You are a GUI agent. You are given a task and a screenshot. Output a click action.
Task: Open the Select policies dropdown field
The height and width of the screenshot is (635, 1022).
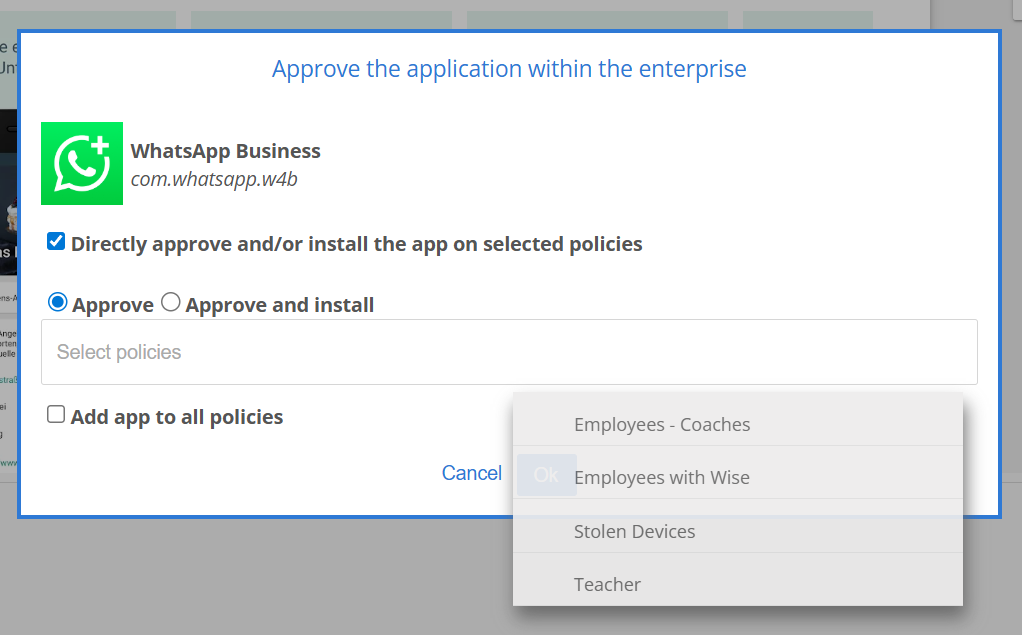click(x=508, y=352)
